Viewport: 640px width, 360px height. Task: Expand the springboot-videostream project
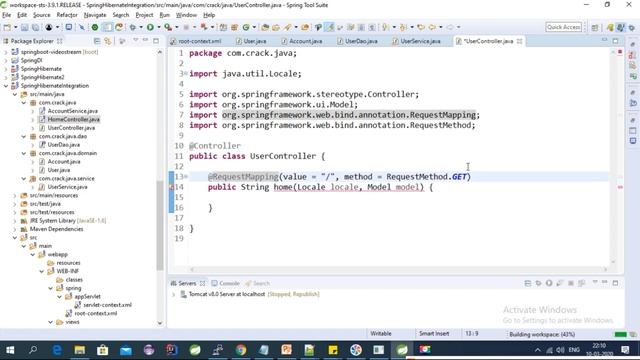(x=6, y=52)
